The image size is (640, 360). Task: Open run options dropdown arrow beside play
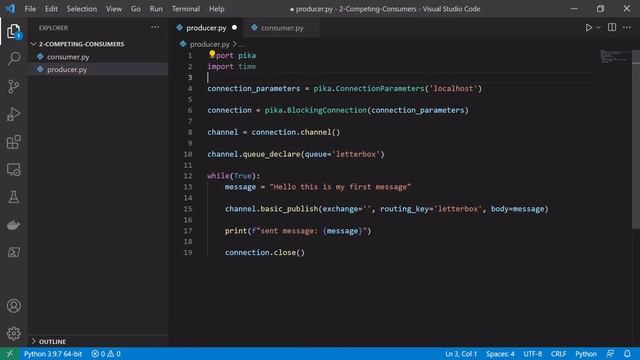598,28
